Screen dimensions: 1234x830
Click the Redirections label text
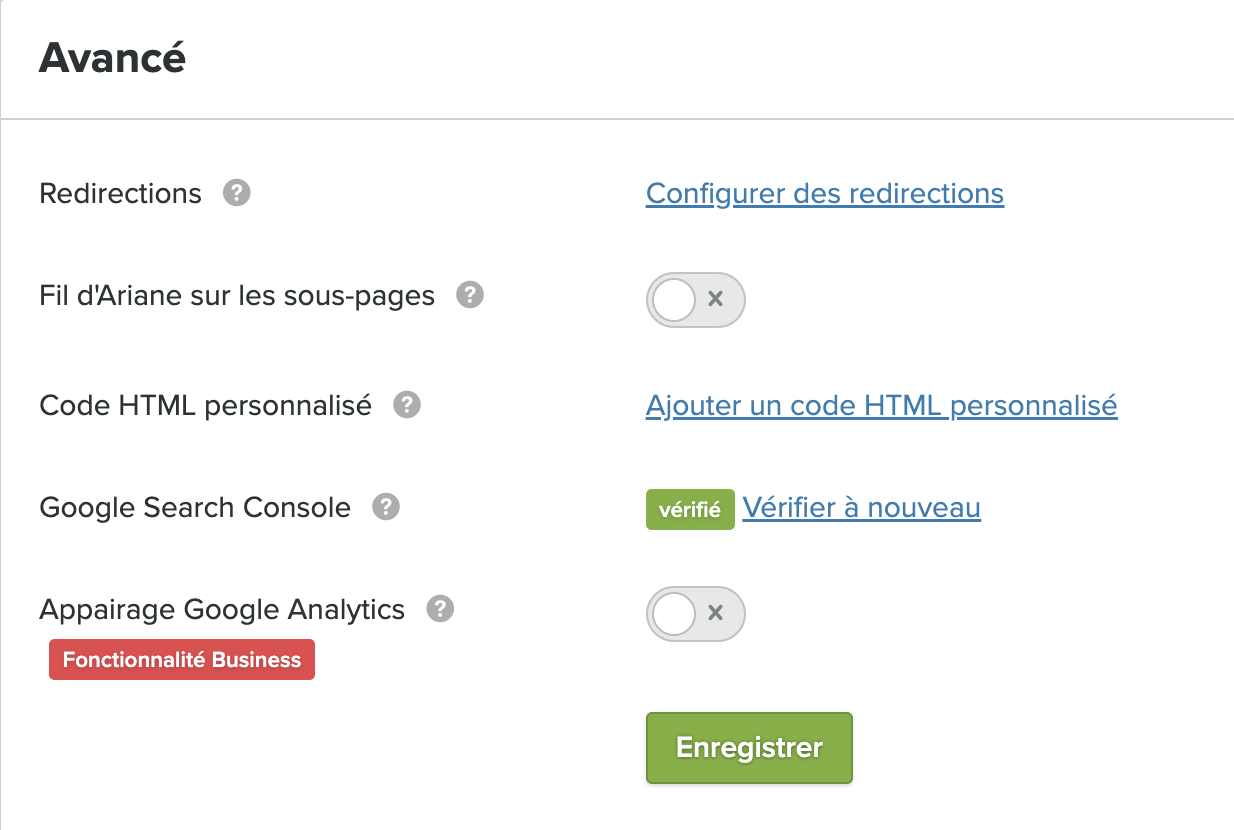pos(120,193)
